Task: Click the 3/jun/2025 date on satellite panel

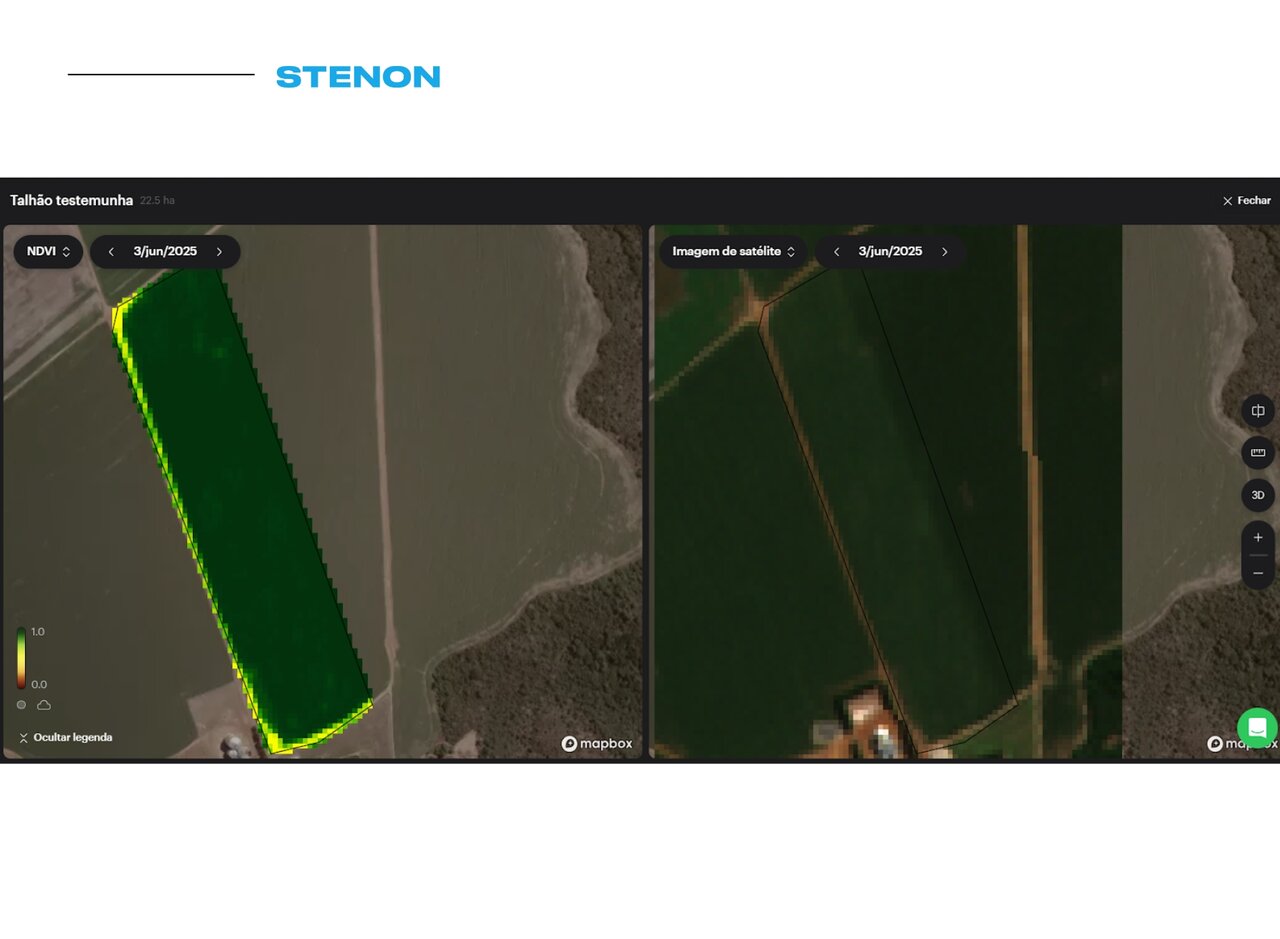Action: click(x=890, y=252)
